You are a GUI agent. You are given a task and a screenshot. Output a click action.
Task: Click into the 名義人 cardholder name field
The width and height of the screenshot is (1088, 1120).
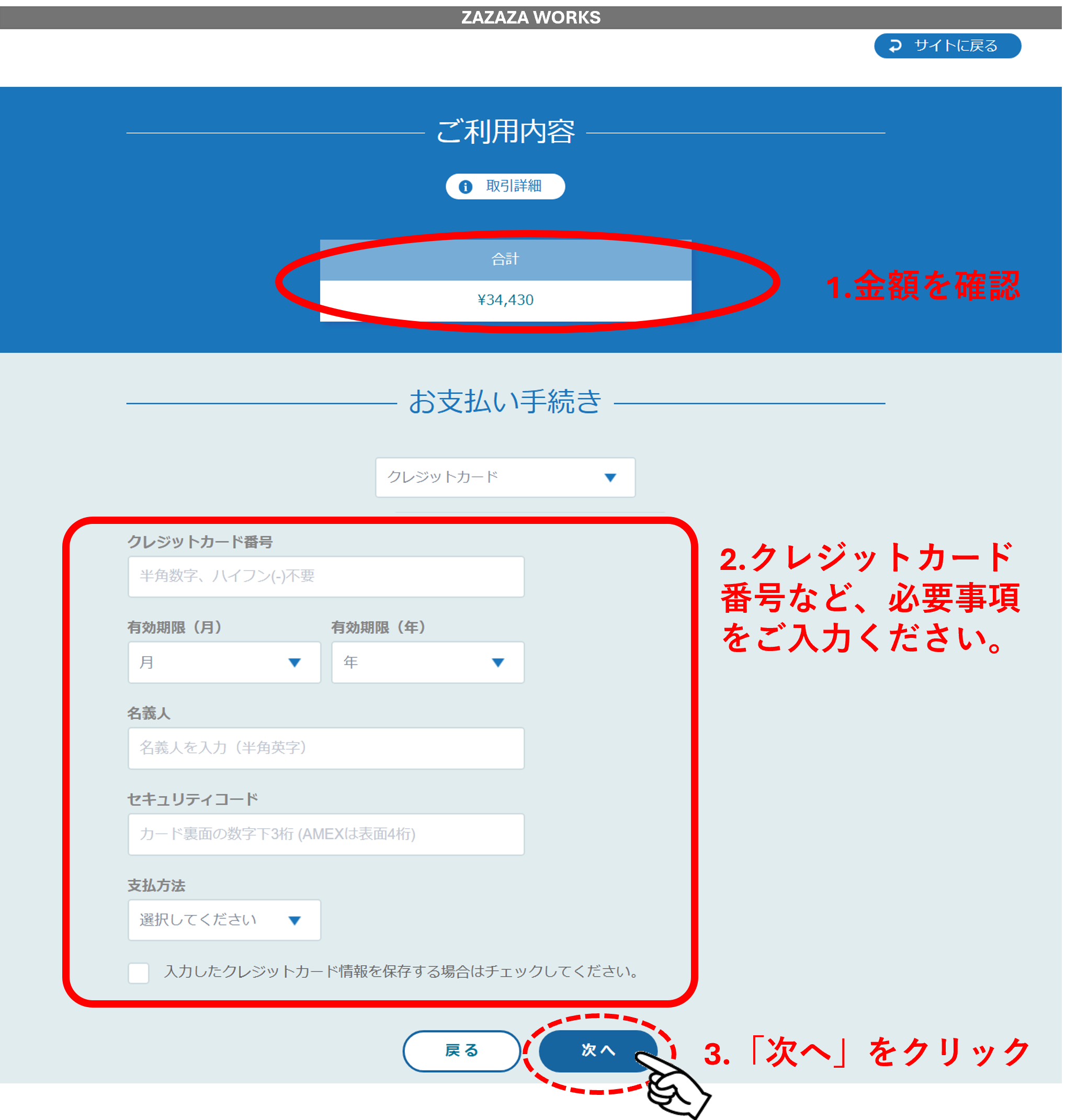pos(326,748)
